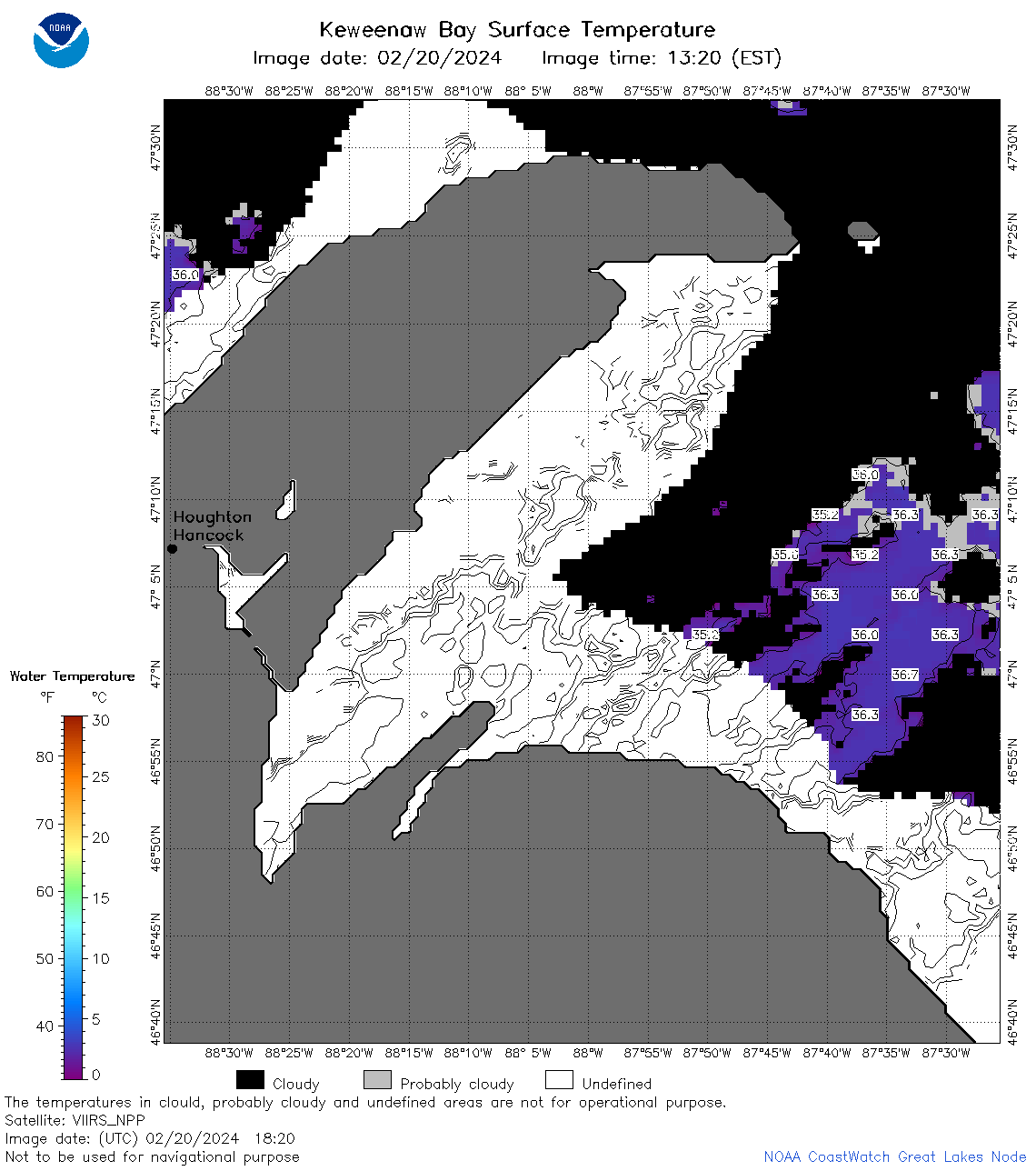Click the 'Probably cloudy' legend label text

pyautogui.click(x=457, y=1084)
